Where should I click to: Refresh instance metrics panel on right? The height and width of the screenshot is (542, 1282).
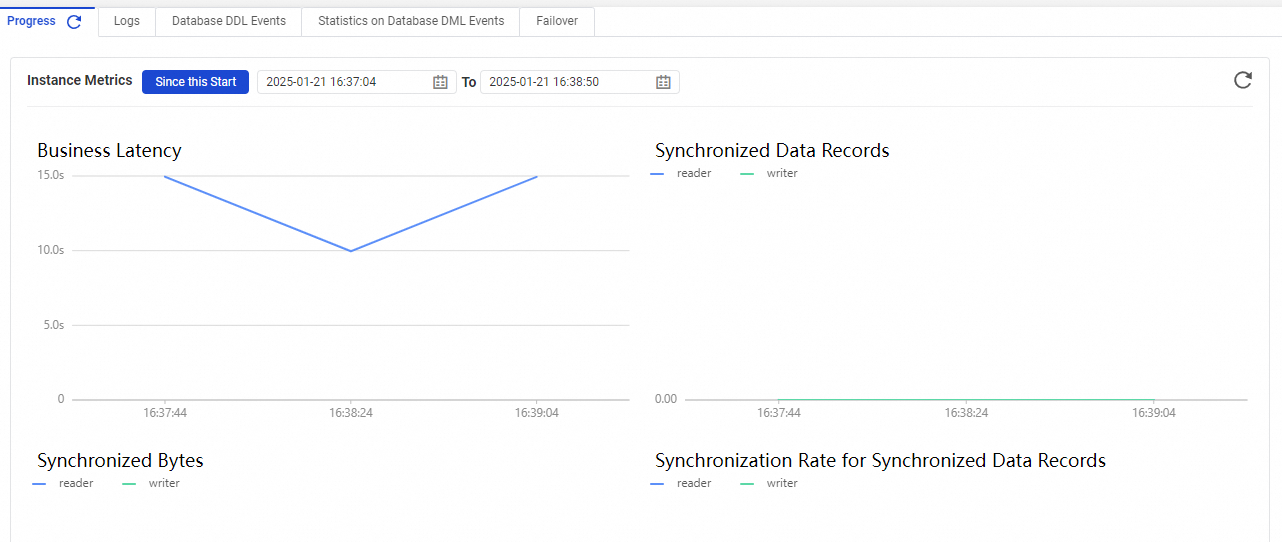coord(1242,80)
